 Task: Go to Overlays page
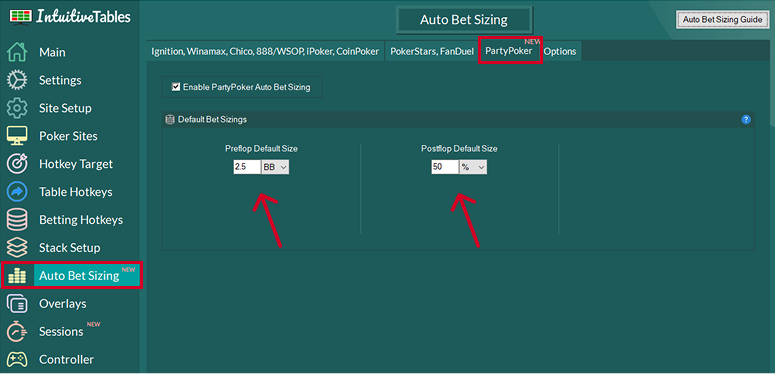point(63,303)
